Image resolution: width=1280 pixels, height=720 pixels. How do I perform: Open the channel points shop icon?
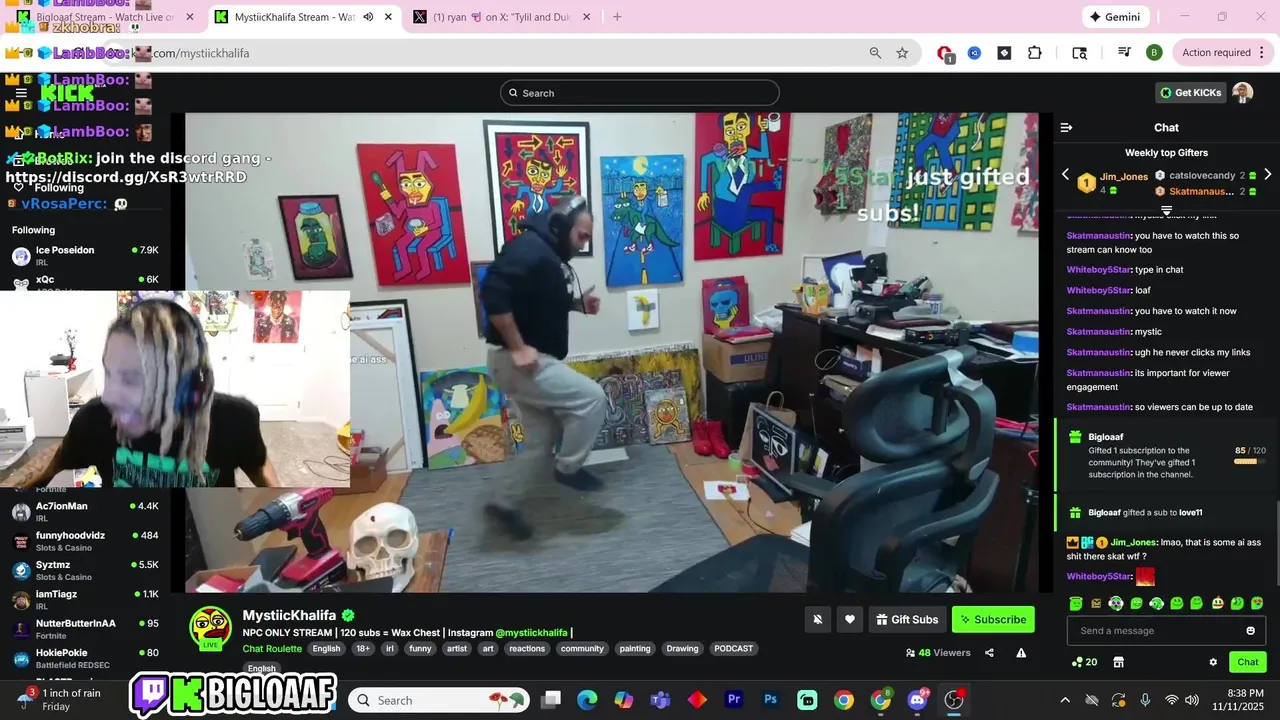coord(1118,662)
